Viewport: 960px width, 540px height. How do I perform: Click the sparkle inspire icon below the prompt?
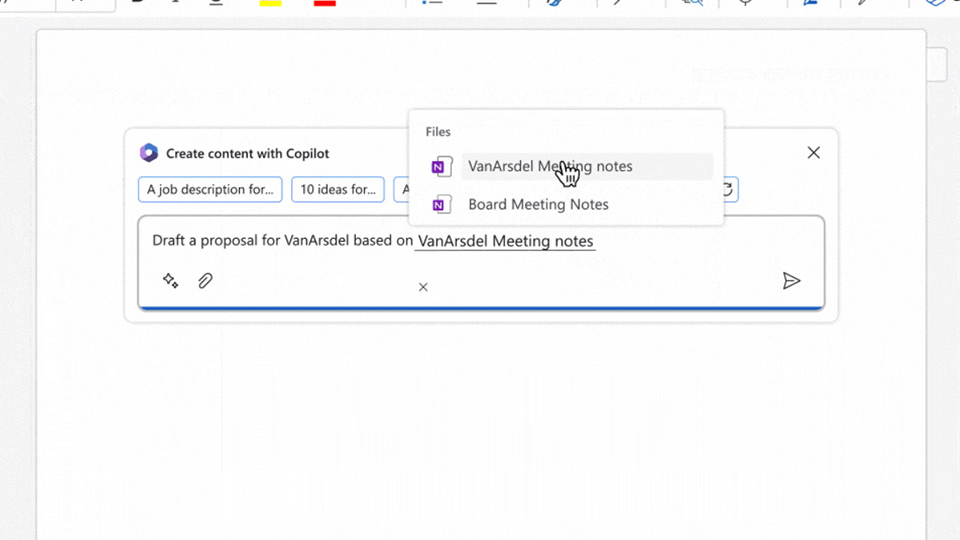click(x=171, y=281)
